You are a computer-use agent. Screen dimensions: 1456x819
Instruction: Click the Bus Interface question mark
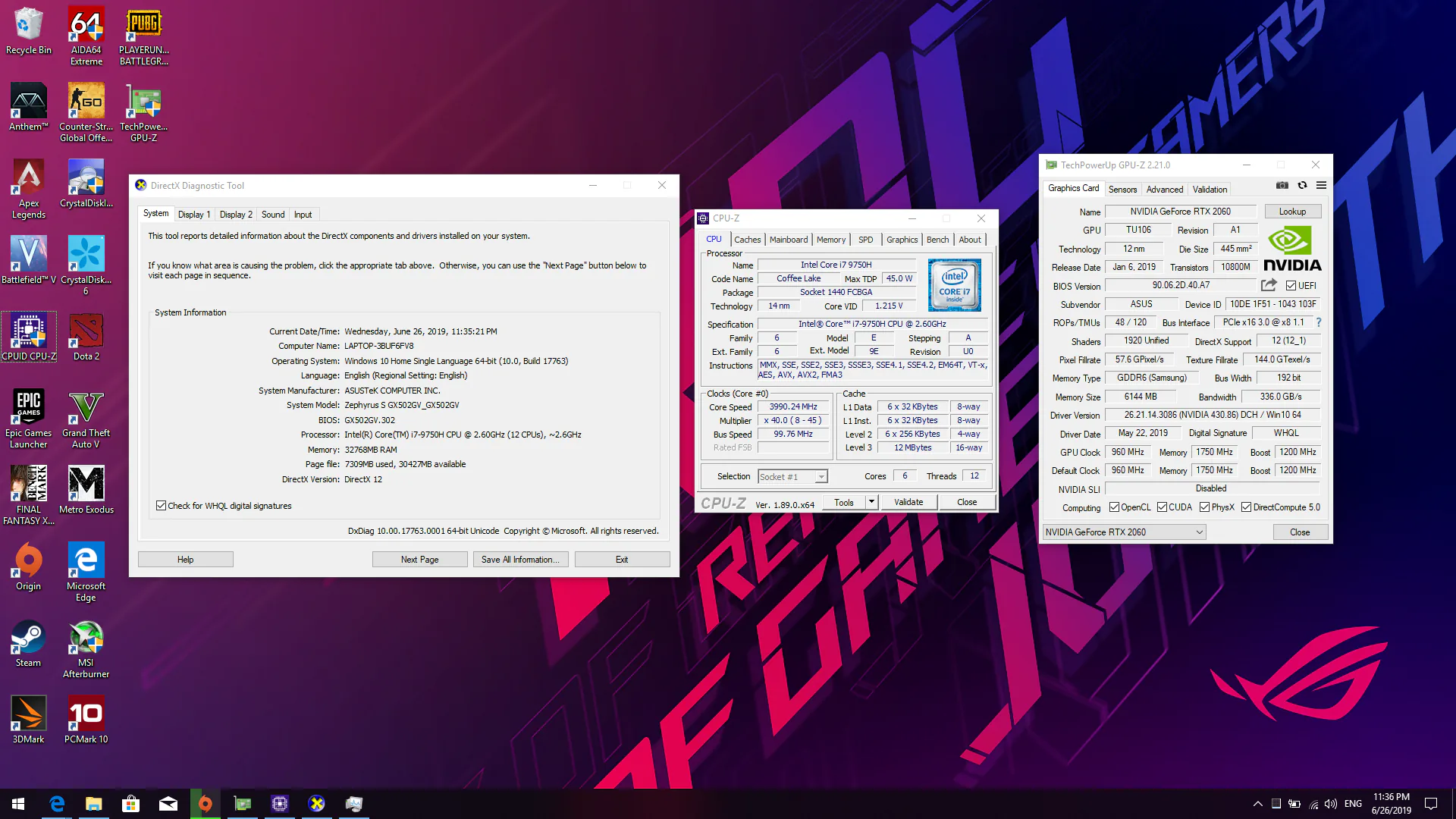click(x=1319, y=322)
